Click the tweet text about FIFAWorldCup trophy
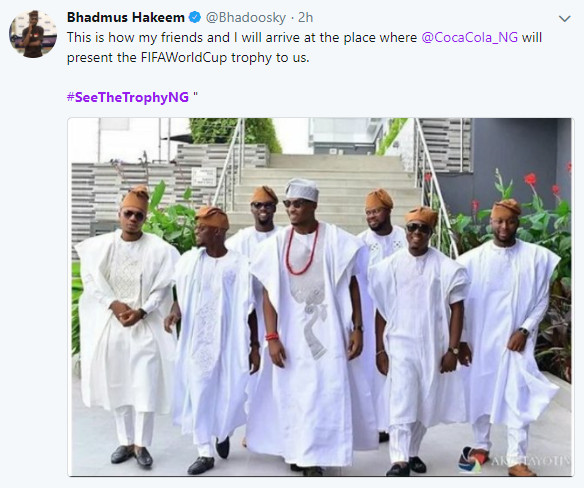The image size is (584, 488). click(x=304, y=48)
